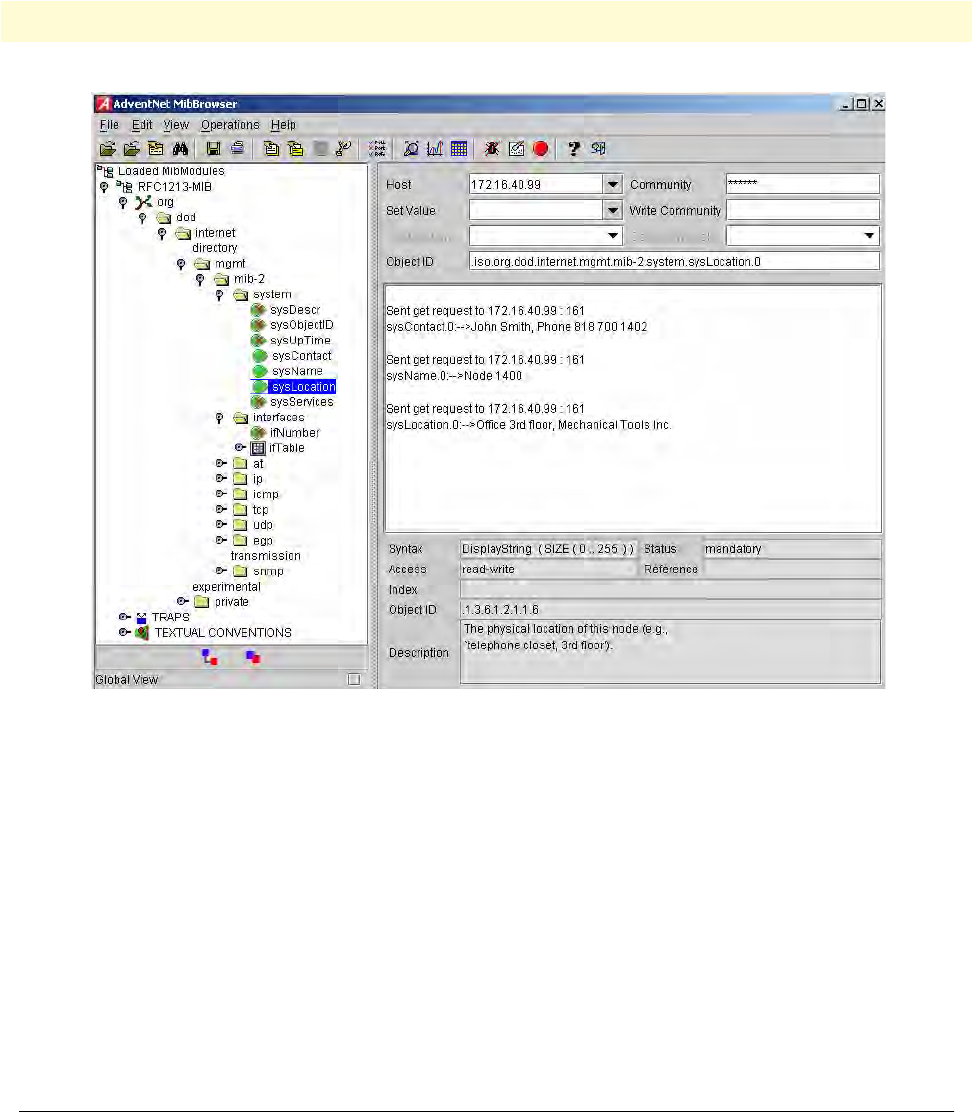Open the Set Value dropdown arrow
This screenshot has height=1115, width=973.
[x=612, y=210]
